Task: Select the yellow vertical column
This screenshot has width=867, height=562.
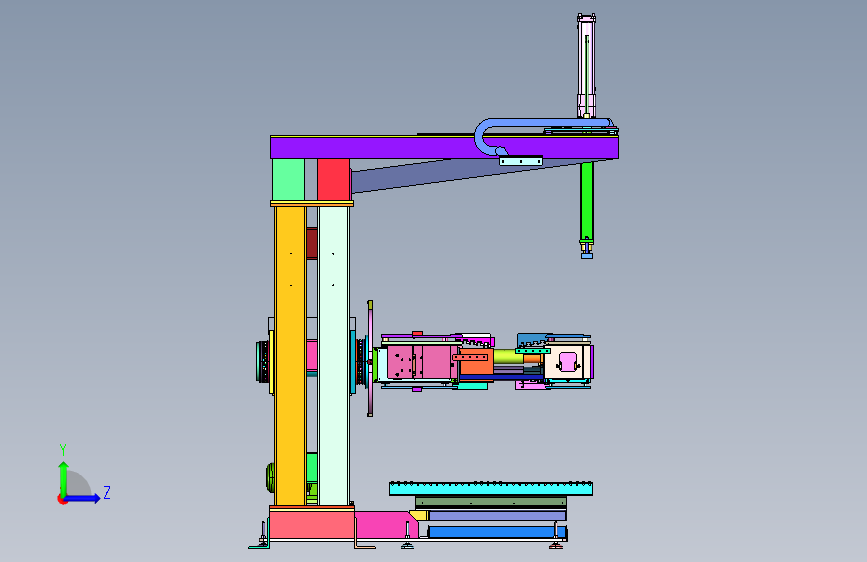Action: (x=290, y=355)
